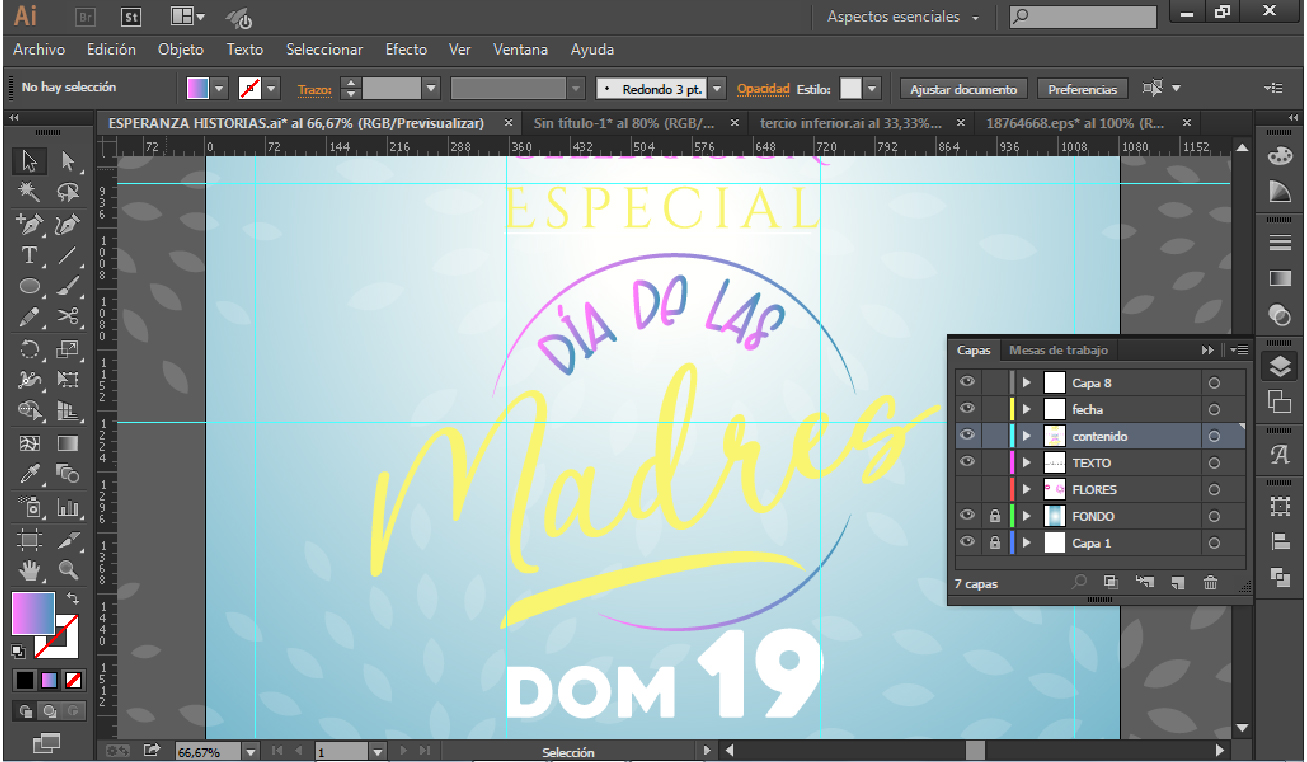This screenshot has height=762, width=1307.
Task: Select the Artboard tool
Action: point(30,540)
